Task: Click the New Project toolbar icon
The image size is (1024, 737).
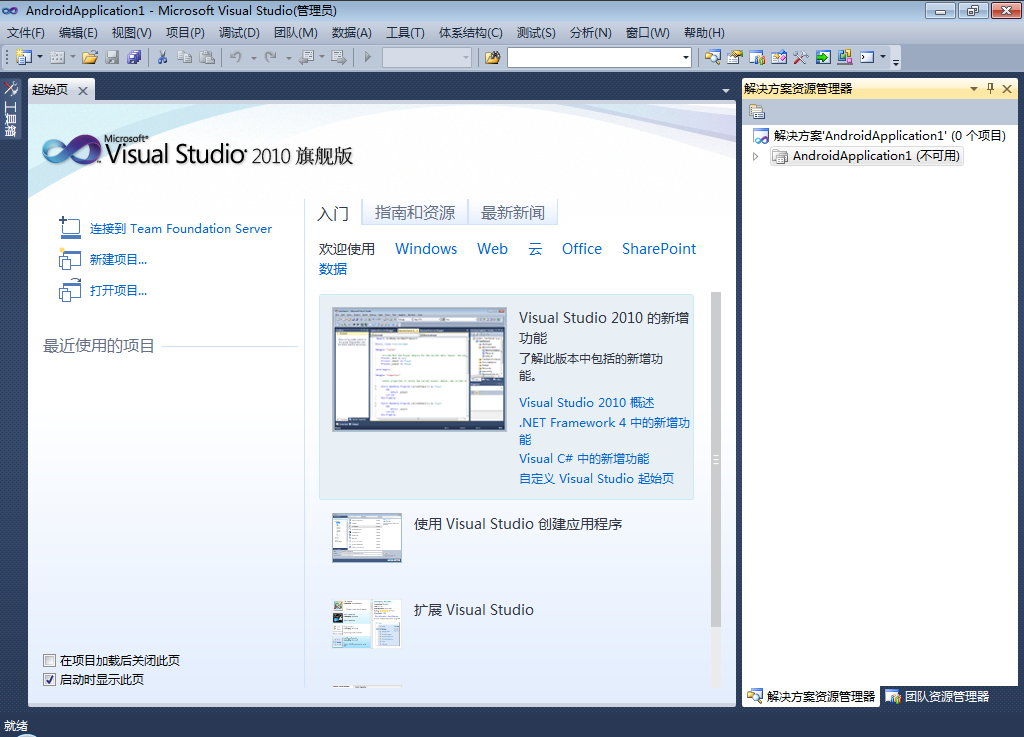Action: [24, 57]
